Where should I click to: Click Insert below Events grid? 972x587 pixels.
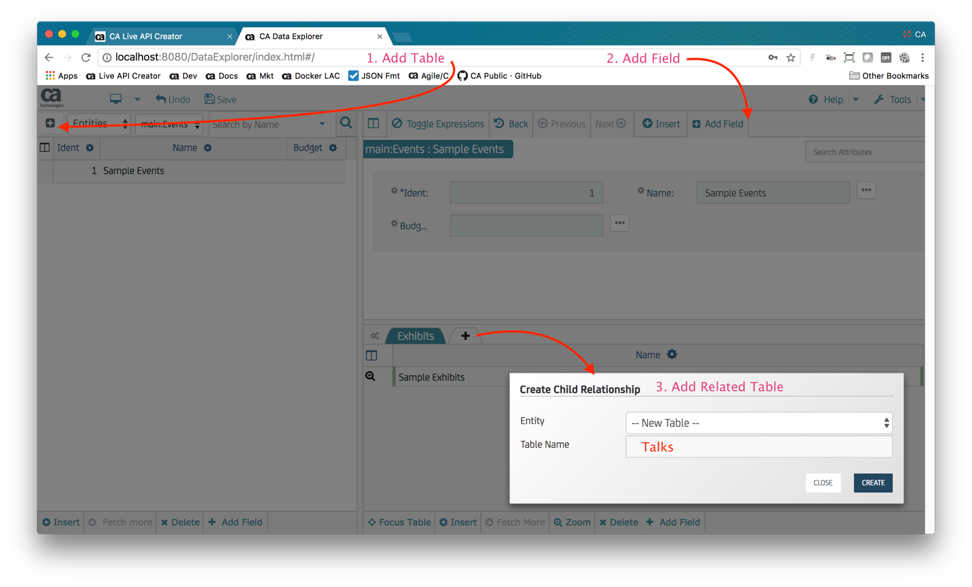61,522
